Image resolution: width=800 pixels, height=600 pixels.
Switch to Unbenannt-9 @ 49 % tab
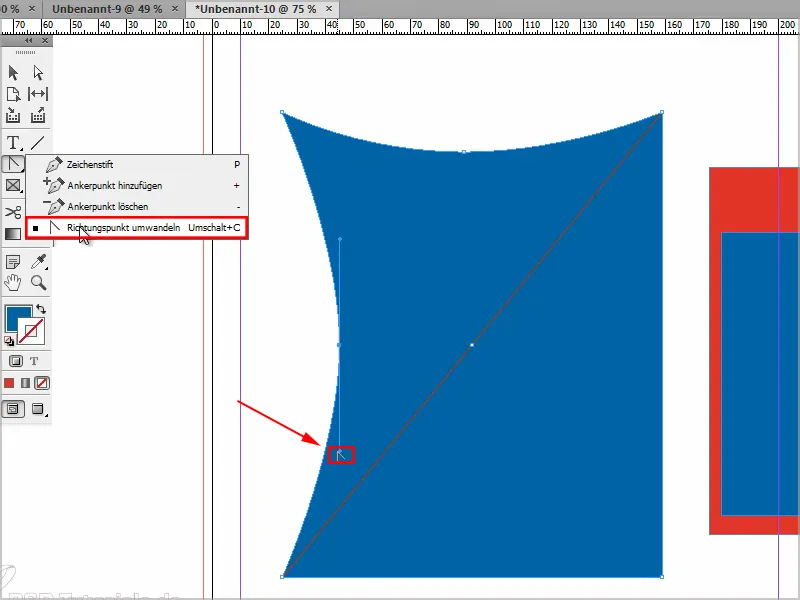click(107, 9)
